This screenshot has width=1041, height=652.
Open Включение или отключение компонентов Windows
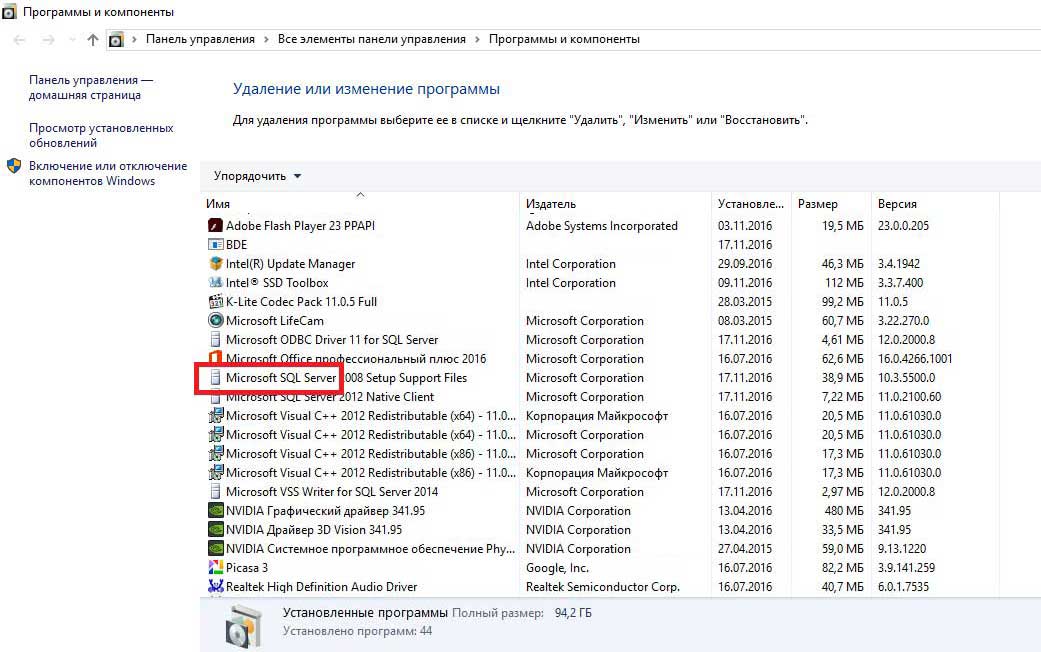tap(108, 173)
